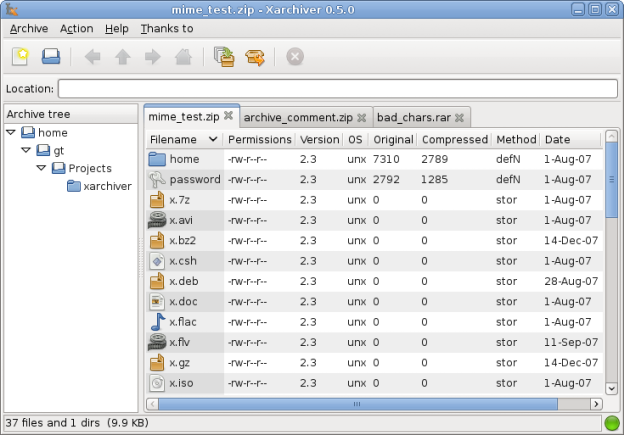Close the archive_comment.zip tab
Viewport: 624px width, 435px height.
(363, 117)
